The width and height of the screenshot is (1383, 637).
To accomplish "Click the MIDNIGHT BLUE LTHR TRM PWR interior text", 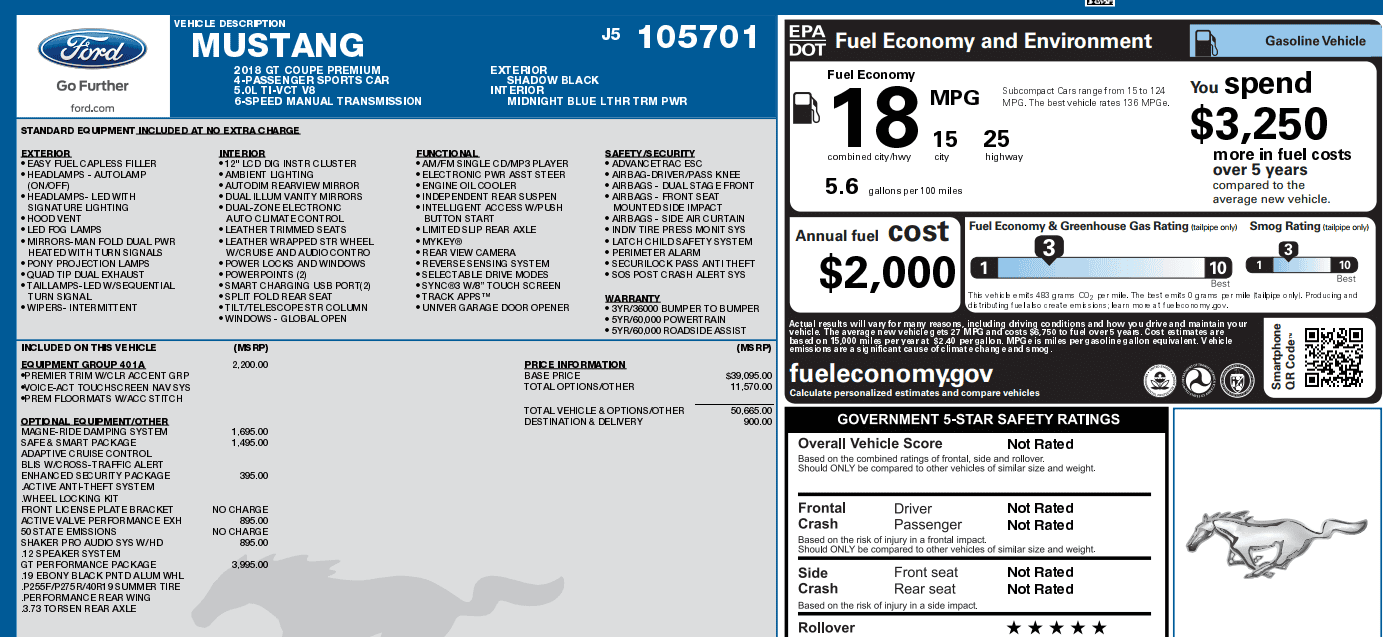I will point(597,101).
